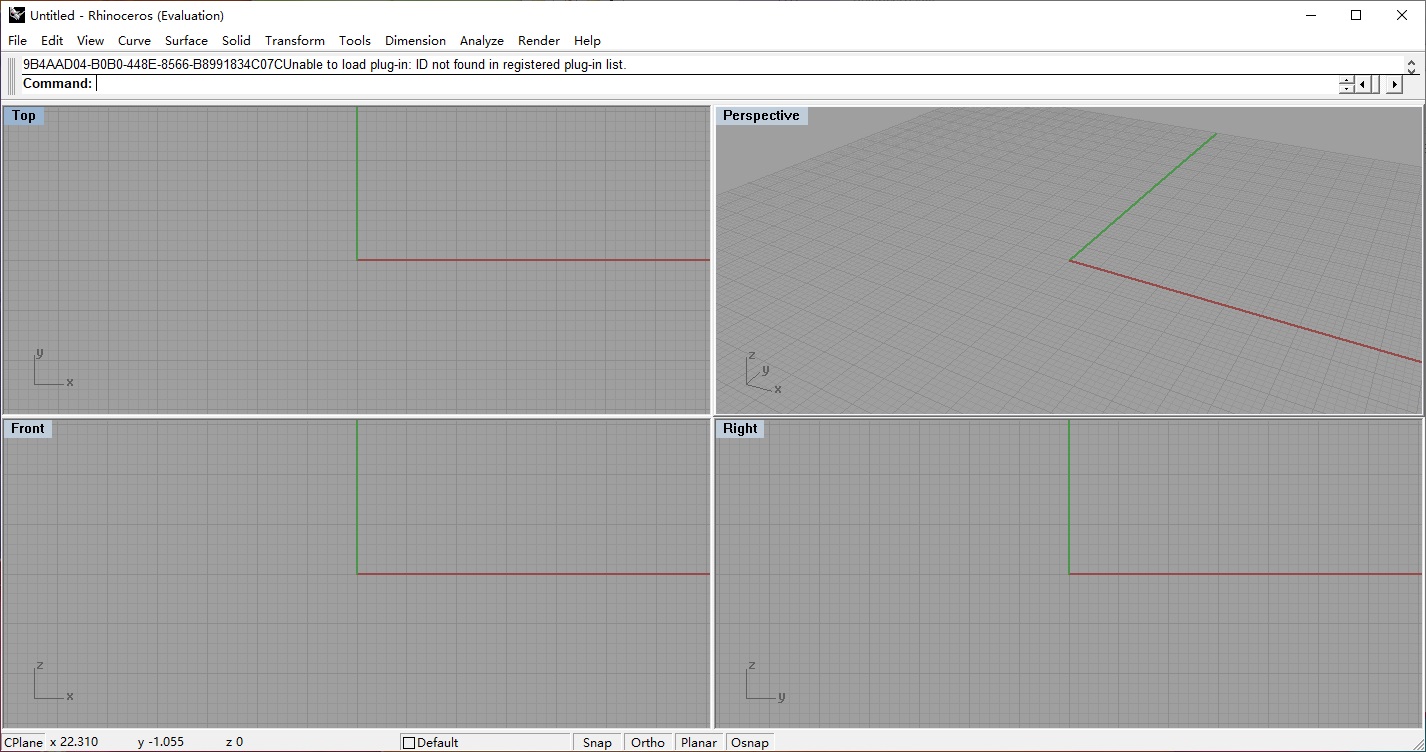Screen dimensions: 1426x752
Task: Toggle Osnap in the status bar
Action: (x=750, y=742)
